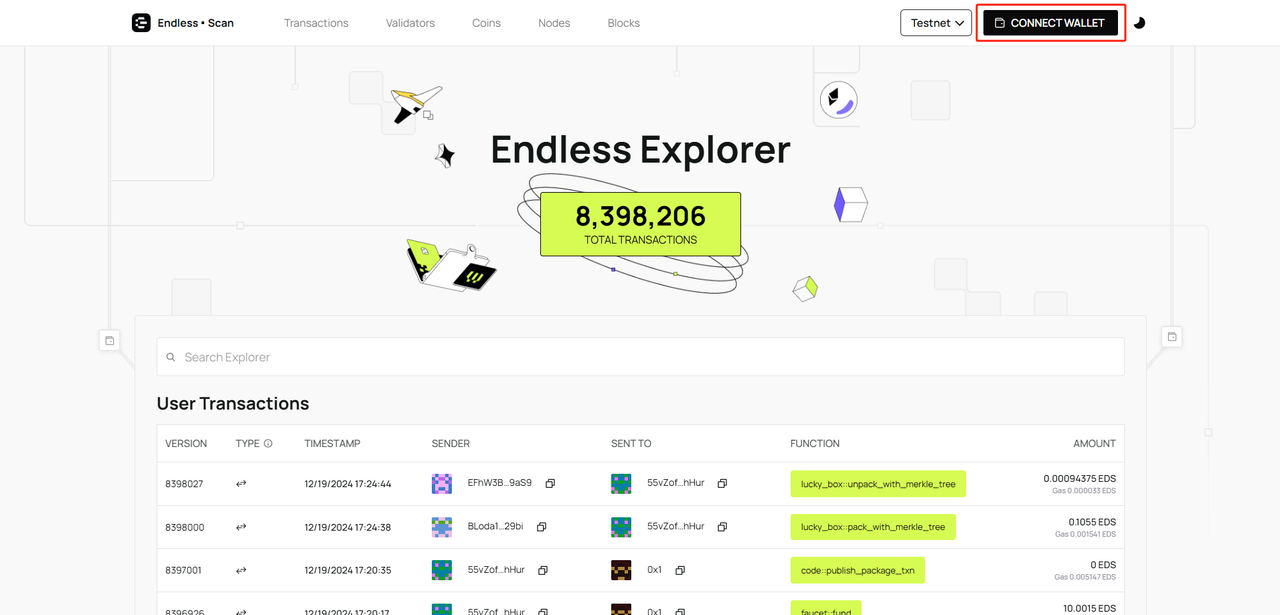Open the Blocks nav link
The image size is (1280, 615).
pyautogui.click(x=623, y=23)
